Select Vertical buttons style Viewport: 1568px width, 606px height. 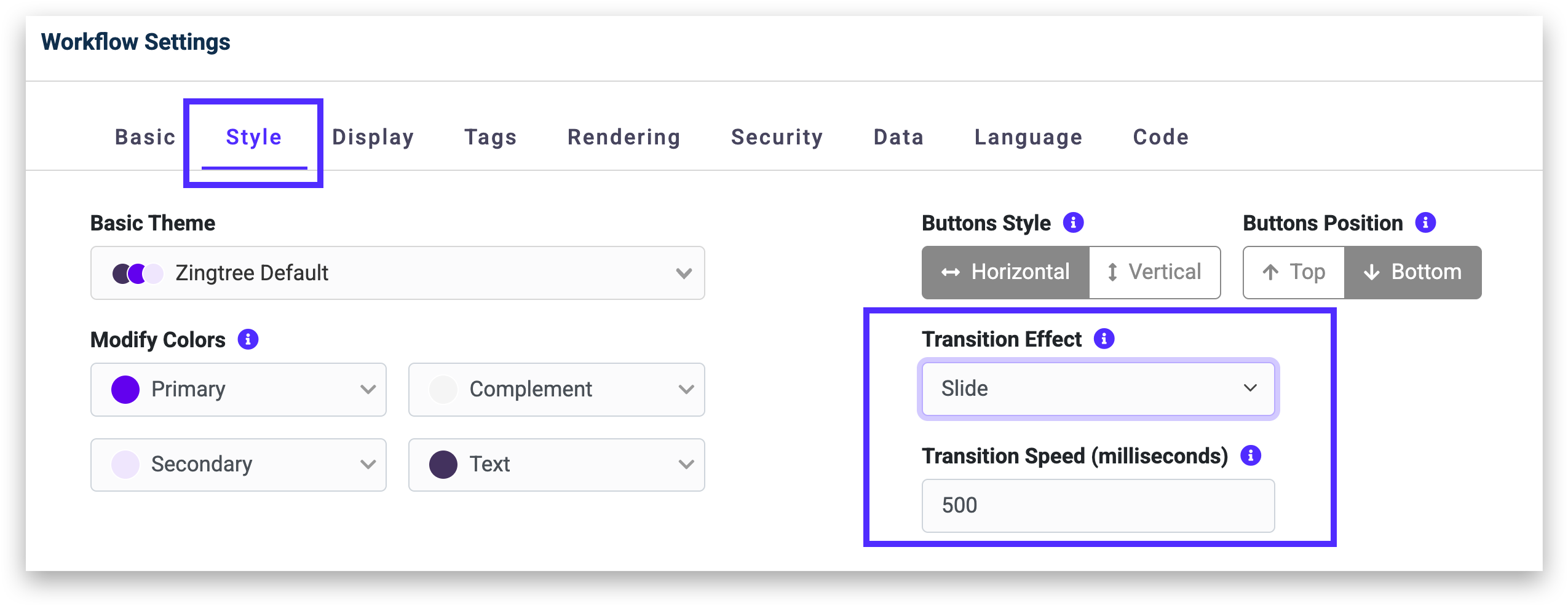click(1154, 272)
